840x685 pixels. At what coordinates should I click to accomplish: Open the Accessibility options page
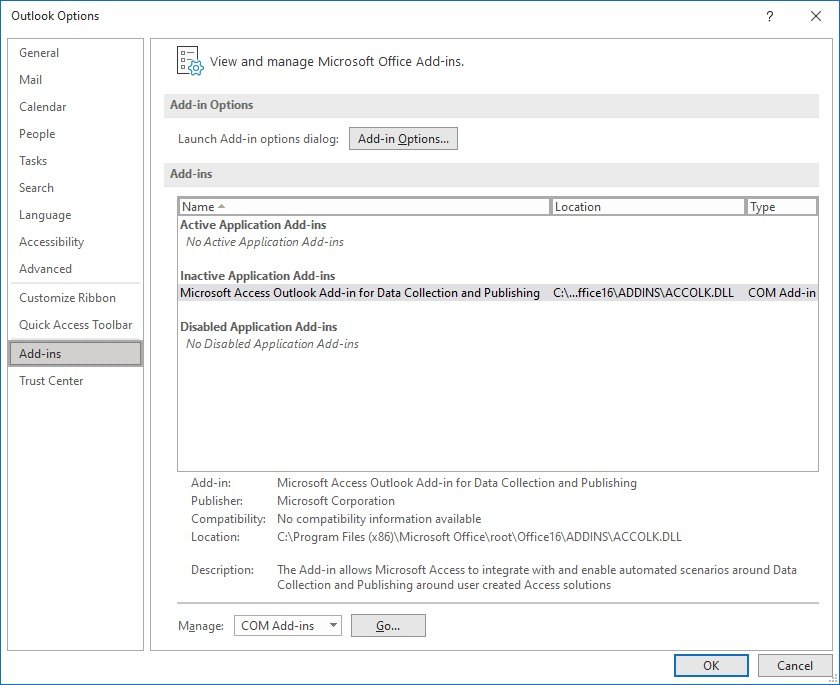76,242
